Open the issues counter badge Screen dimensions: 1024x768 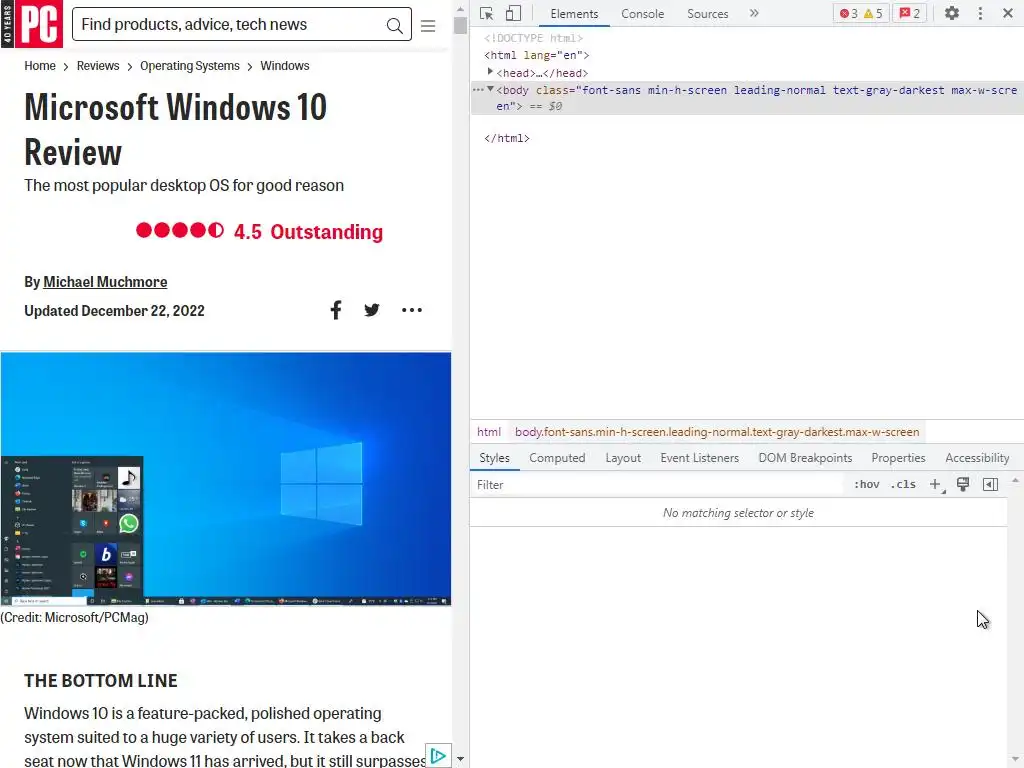pyautogui.click(x=910, y=13)
